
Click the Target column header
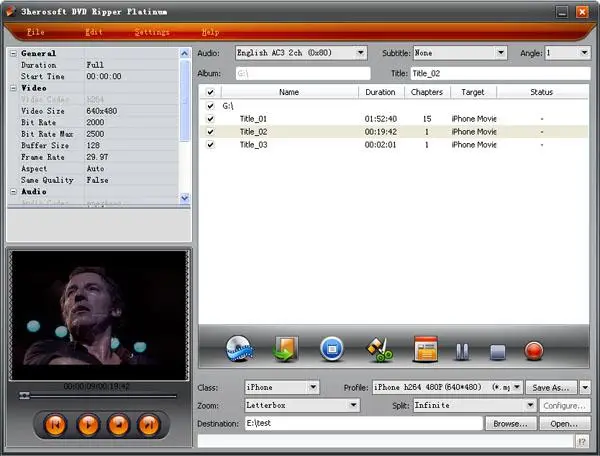pyautogui.click(x=473, y=92)
